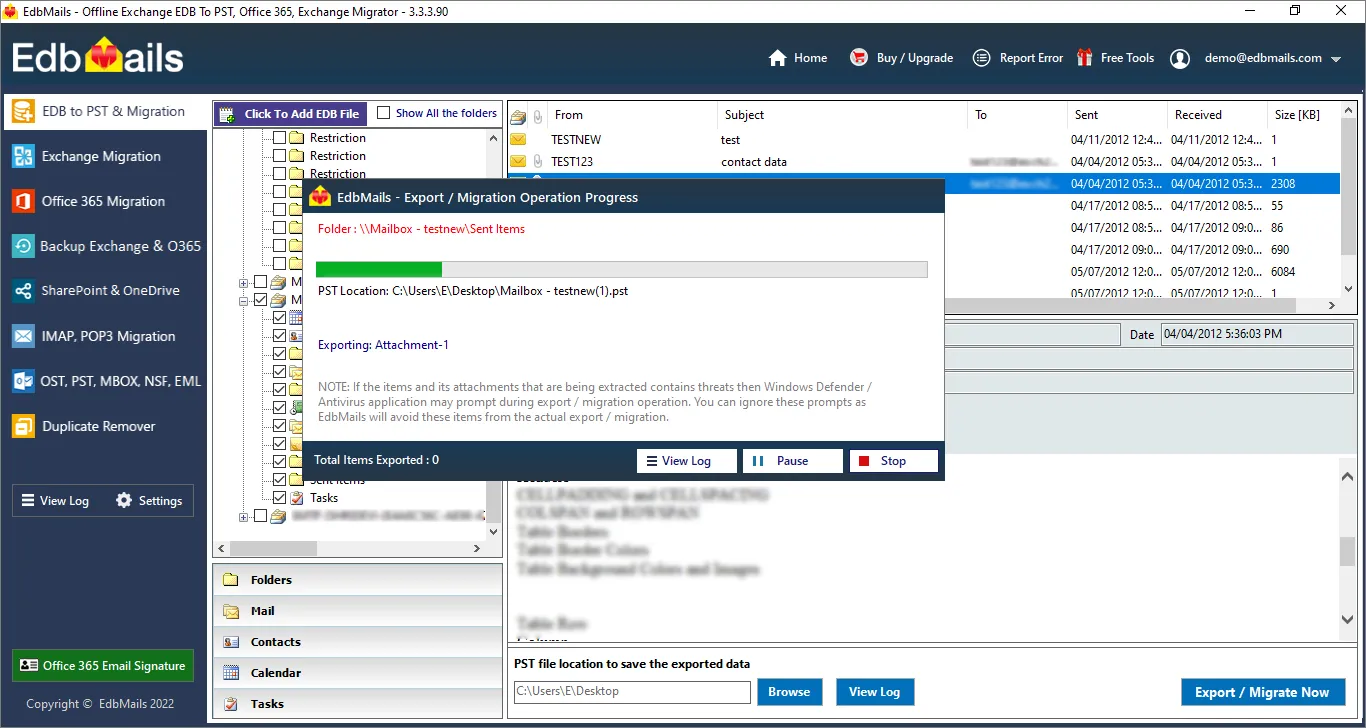1366x728 pixels.
Task: Open View Log in the left sidebar
Action: (x=55, y=500)
